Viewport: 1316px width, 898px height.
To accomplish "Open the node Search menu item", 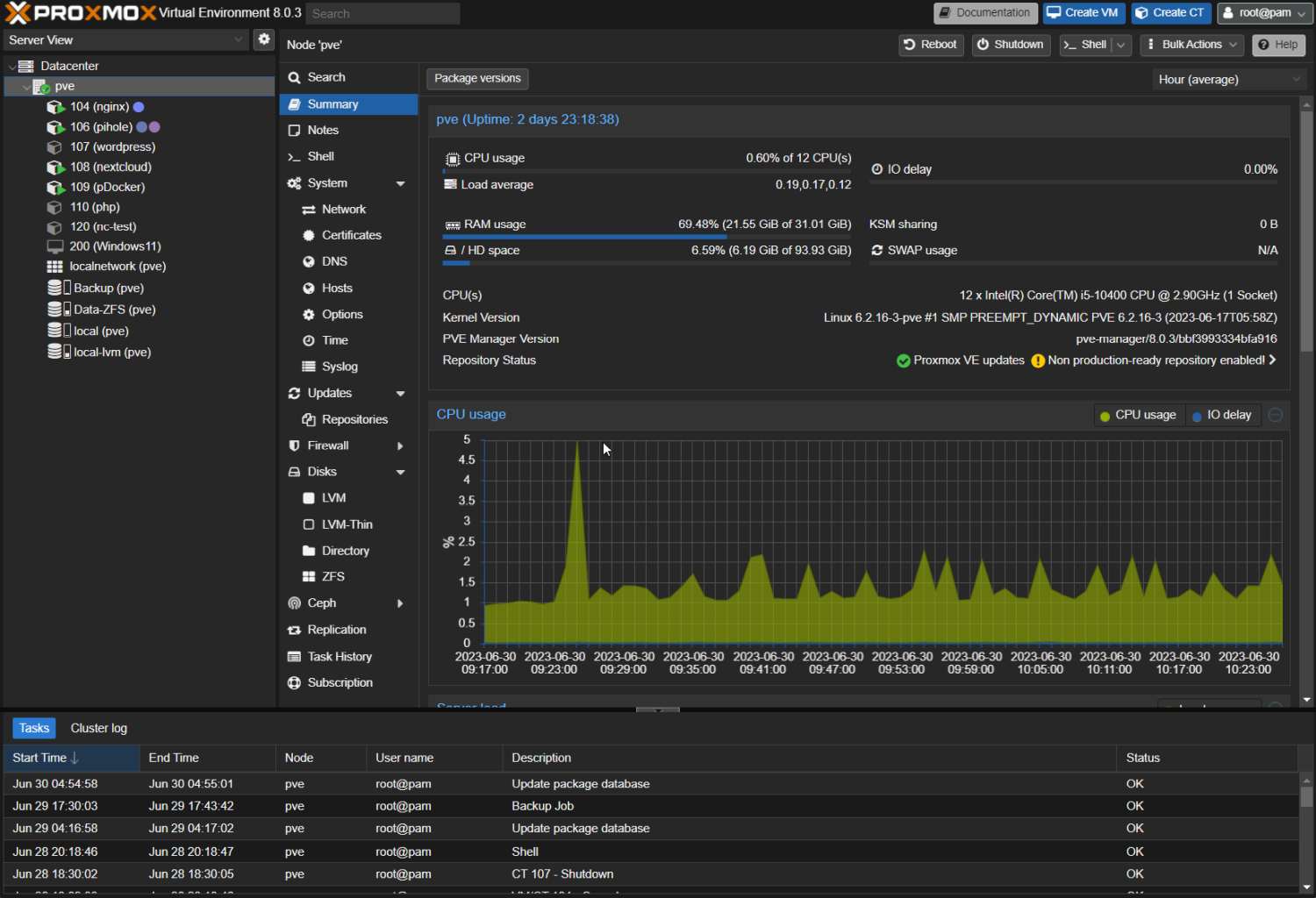I will [x=348, y=77].
